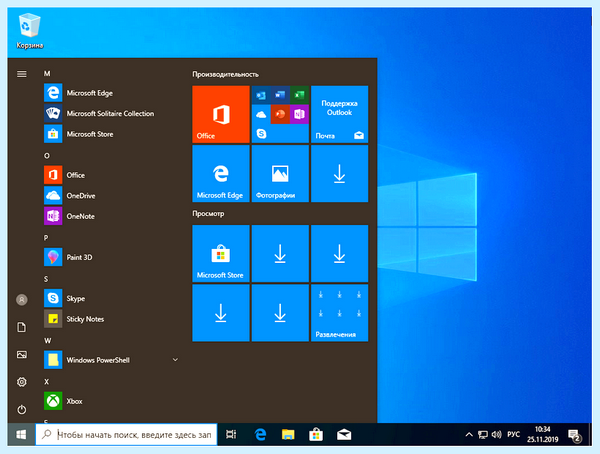Image resolution: width=600 pixels, height=454 pixels.
Task: Open the Почта (Mail) tile
Action: click(x=339, y=114)
